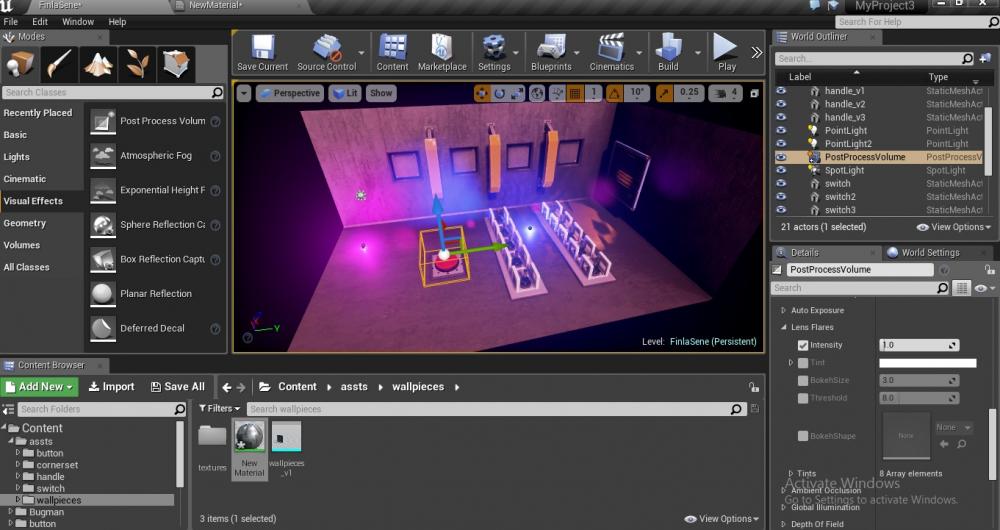Enable the BokehShape checkbox

[803, 436]
